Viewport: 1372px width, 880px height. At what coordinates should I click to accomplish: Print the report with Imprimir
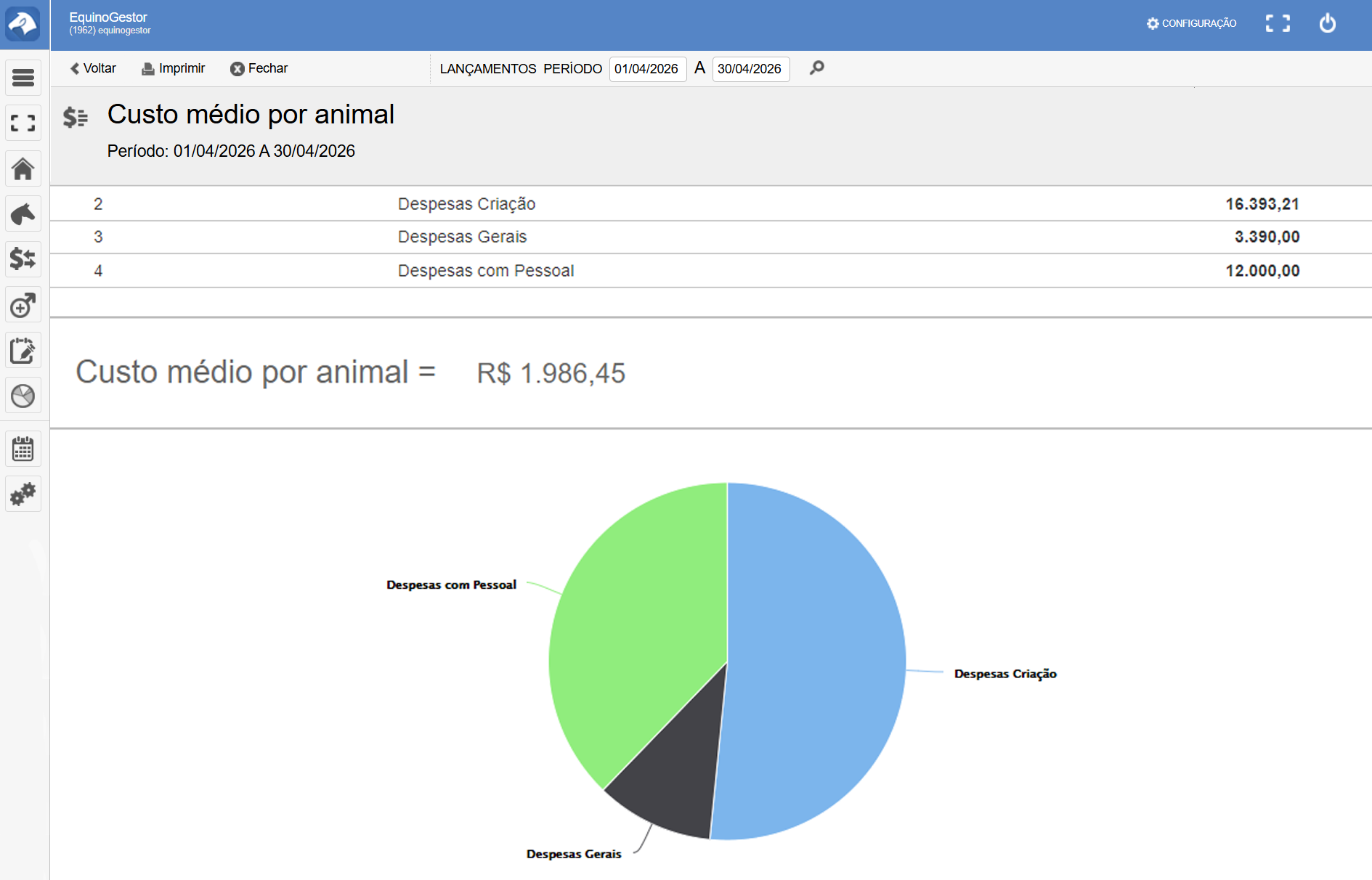[174, 68]
